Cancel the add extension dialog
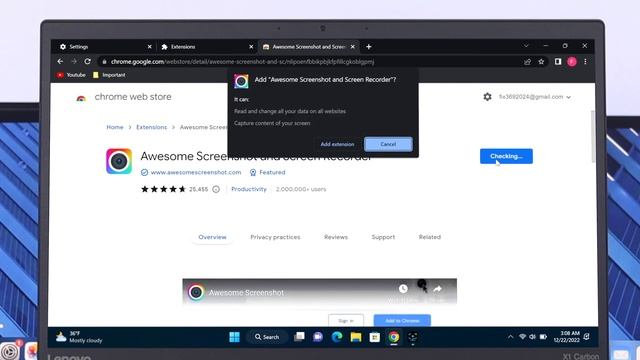640x360 pixels. coord(388,144)
